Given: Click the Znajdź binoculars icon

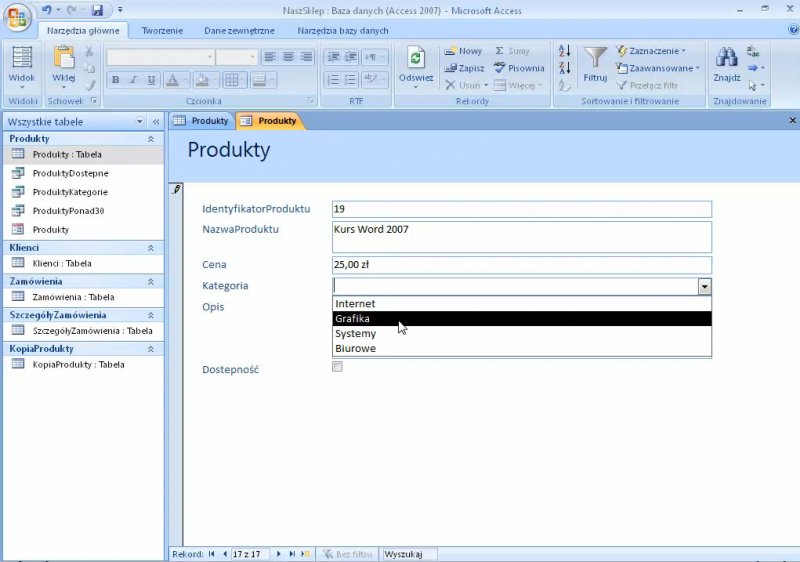Looking at the screenshot, I should pyautogui.click(x=726, y=59).
